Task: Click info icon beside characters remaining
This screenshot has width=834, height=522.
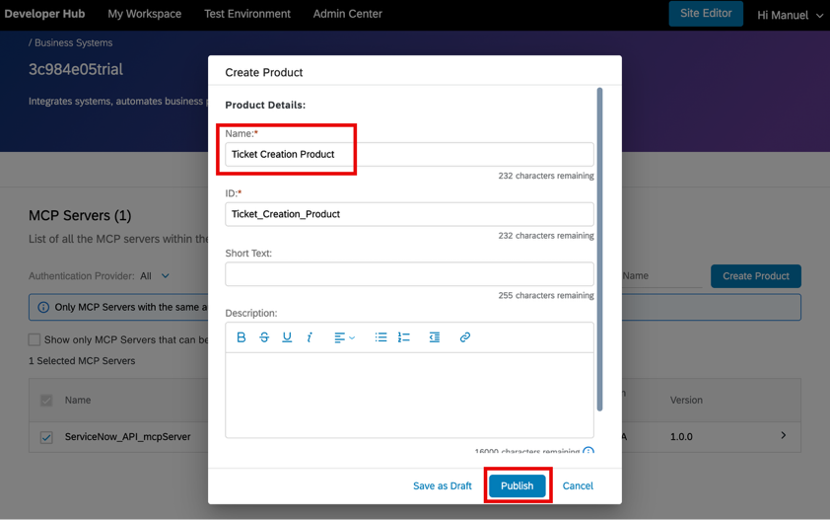Action: tap(588, 451)
